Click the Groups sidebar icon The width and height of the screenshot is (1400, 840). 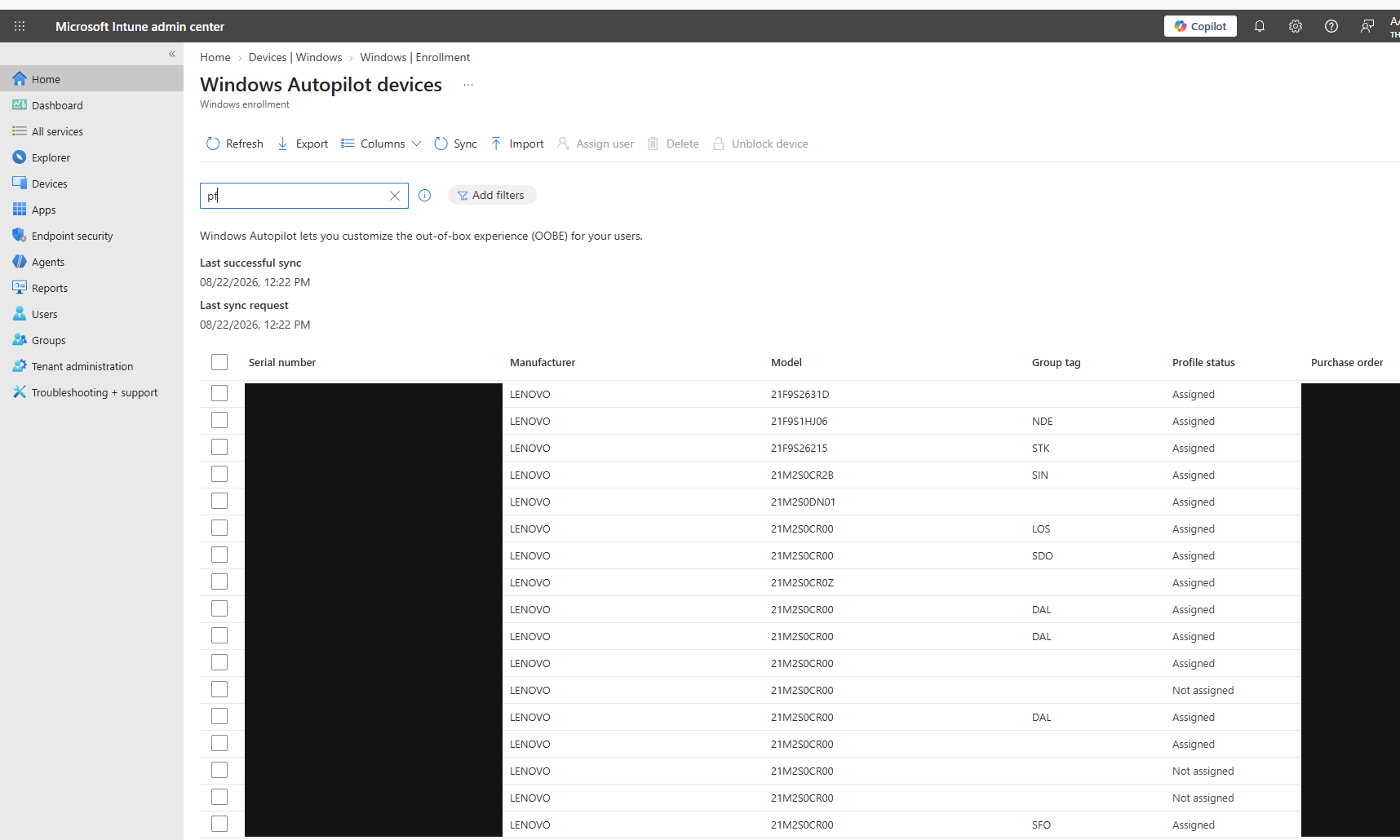20,340
